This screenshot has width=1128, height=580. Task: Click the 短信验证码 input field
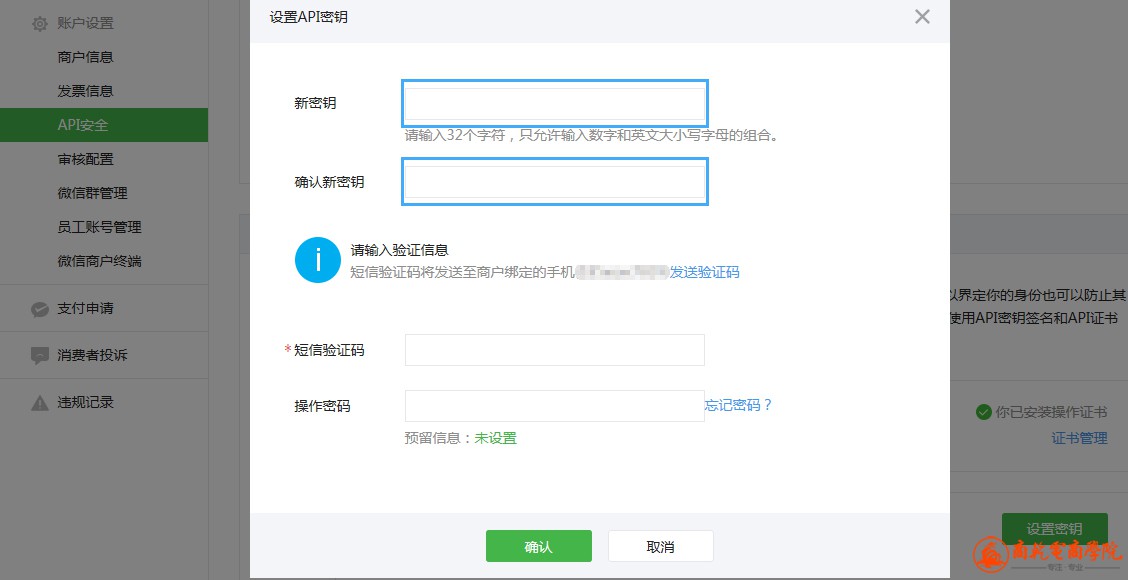pyautogui.click(x=554, y=350)
